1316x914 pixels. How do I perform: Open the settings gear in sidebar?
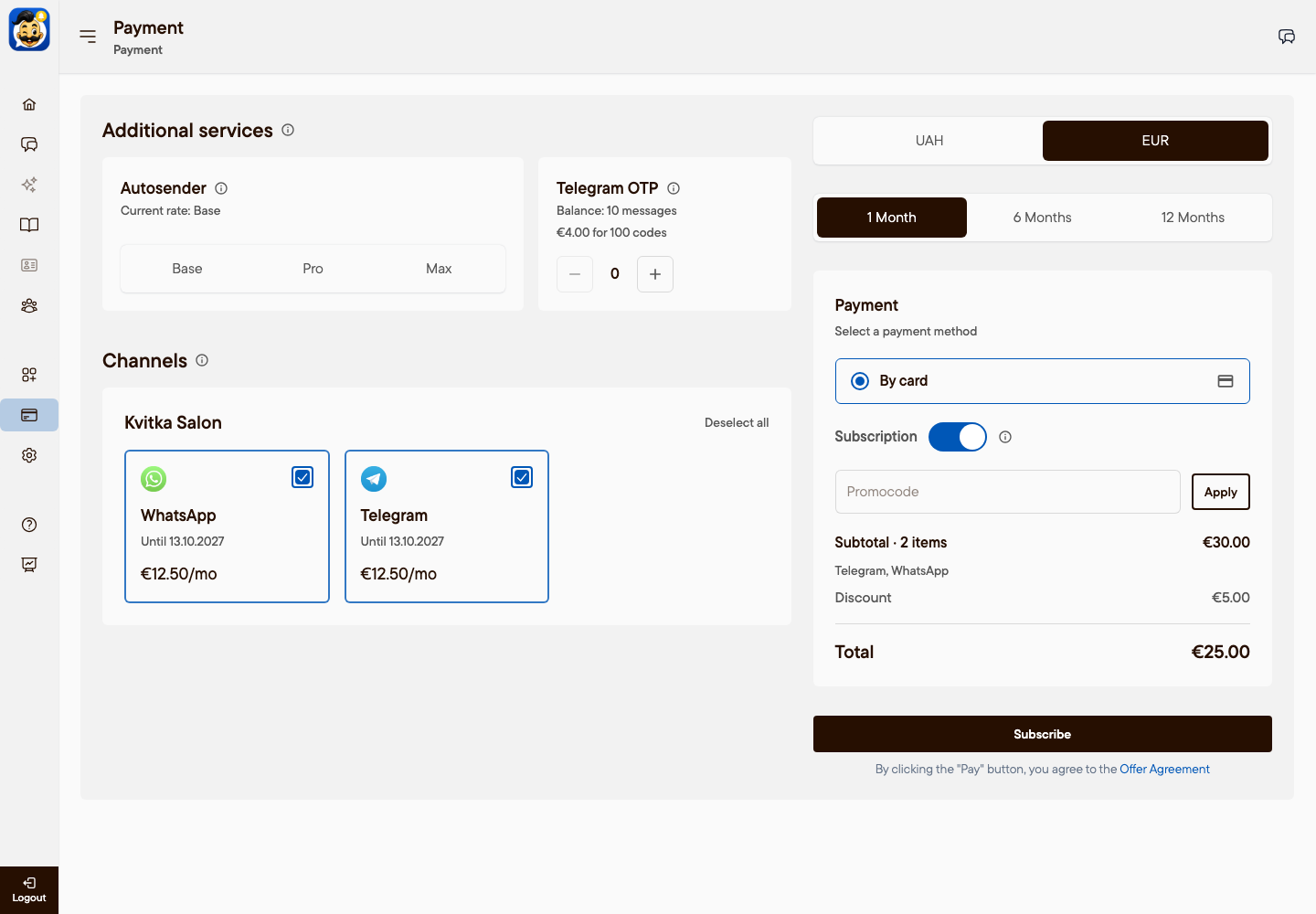click(x=29, y=455)
